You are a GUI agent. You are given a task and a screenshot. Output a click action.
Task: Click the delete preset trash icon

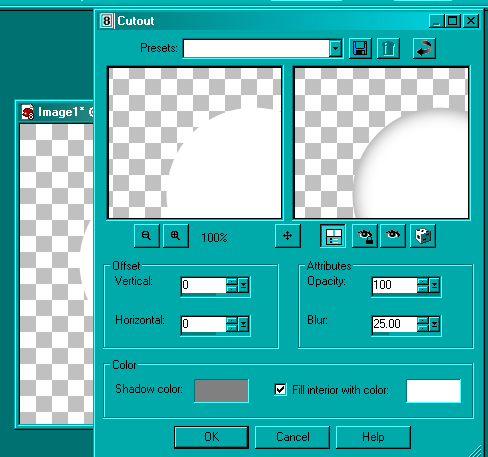point(388,49)
